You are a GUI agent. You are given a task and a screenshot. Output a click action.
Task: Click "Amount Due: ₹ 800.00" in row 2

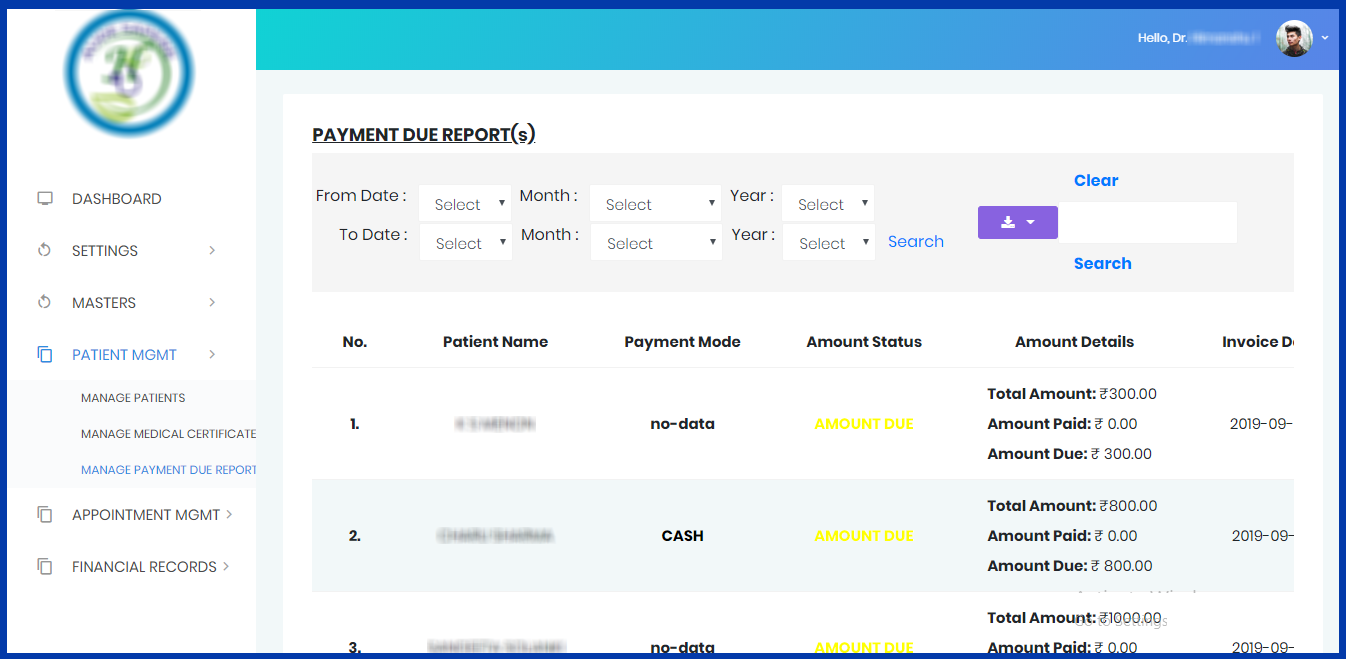(x=1070, y=566)
